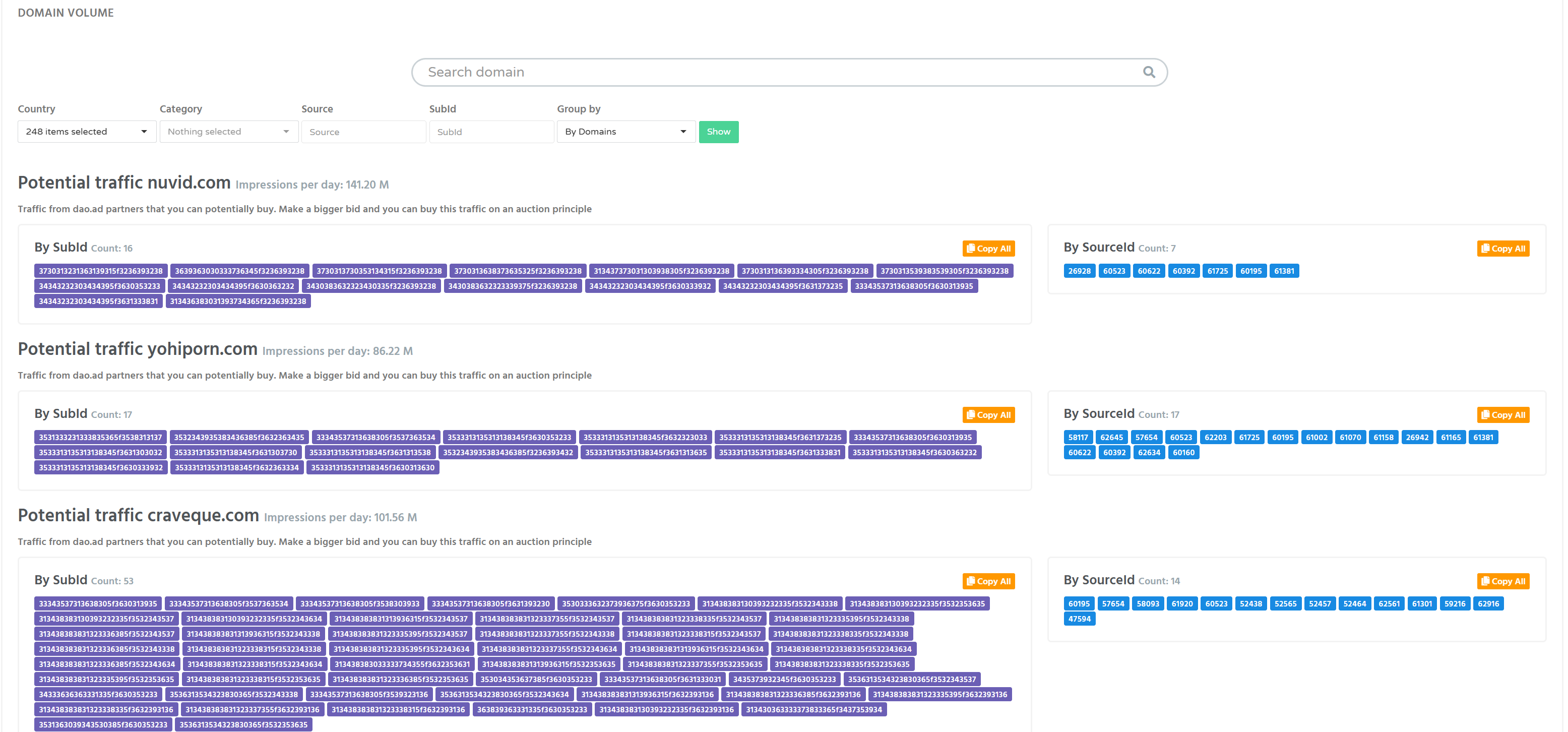This screenshot has height=732, width=1568.
Task: Select SourceId tag 58093
Action: tap(1147, 603)
